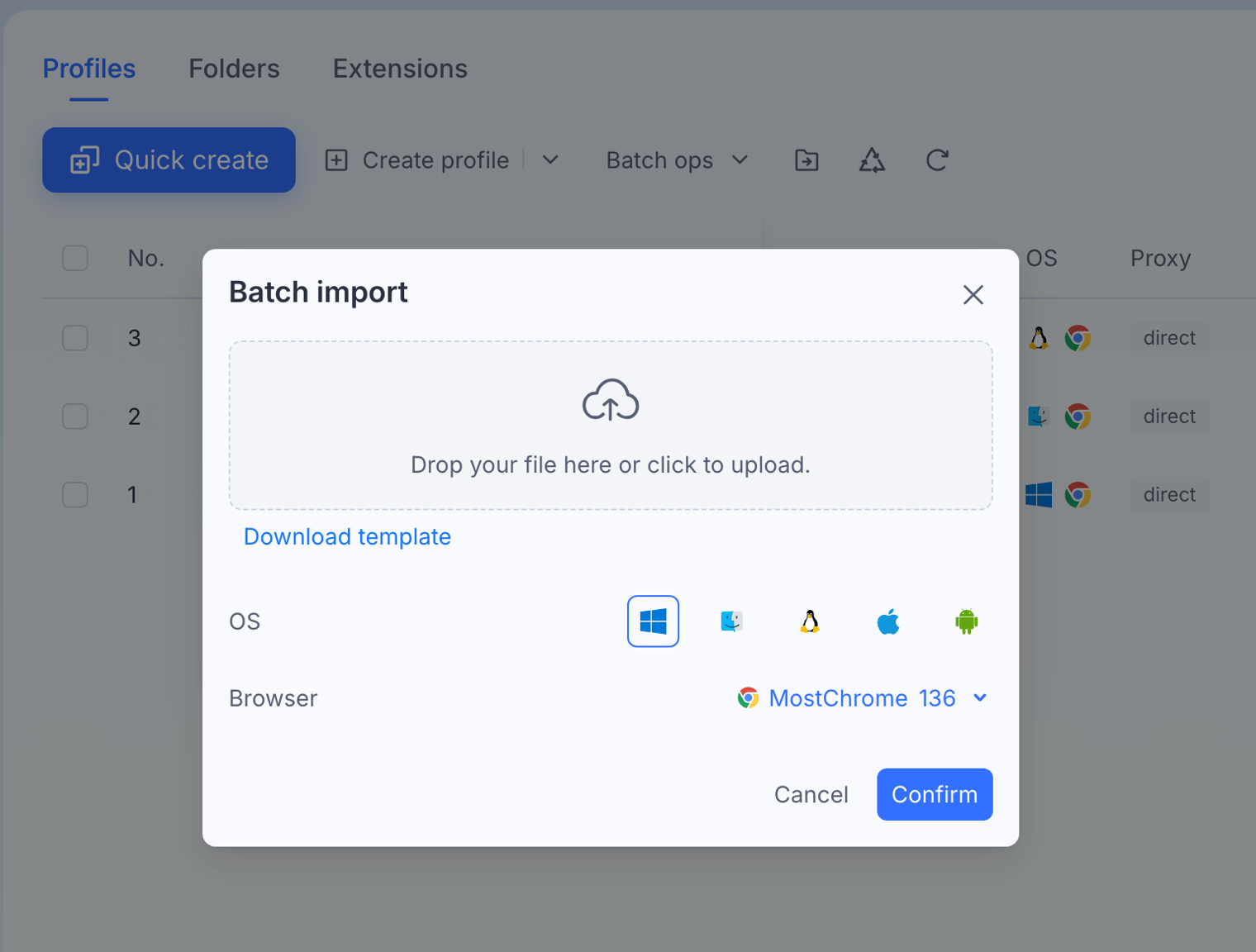The width and height of the screenshot is (1256, 952).
Task: Switch to the Extensions tab
Action: (400, 69)
